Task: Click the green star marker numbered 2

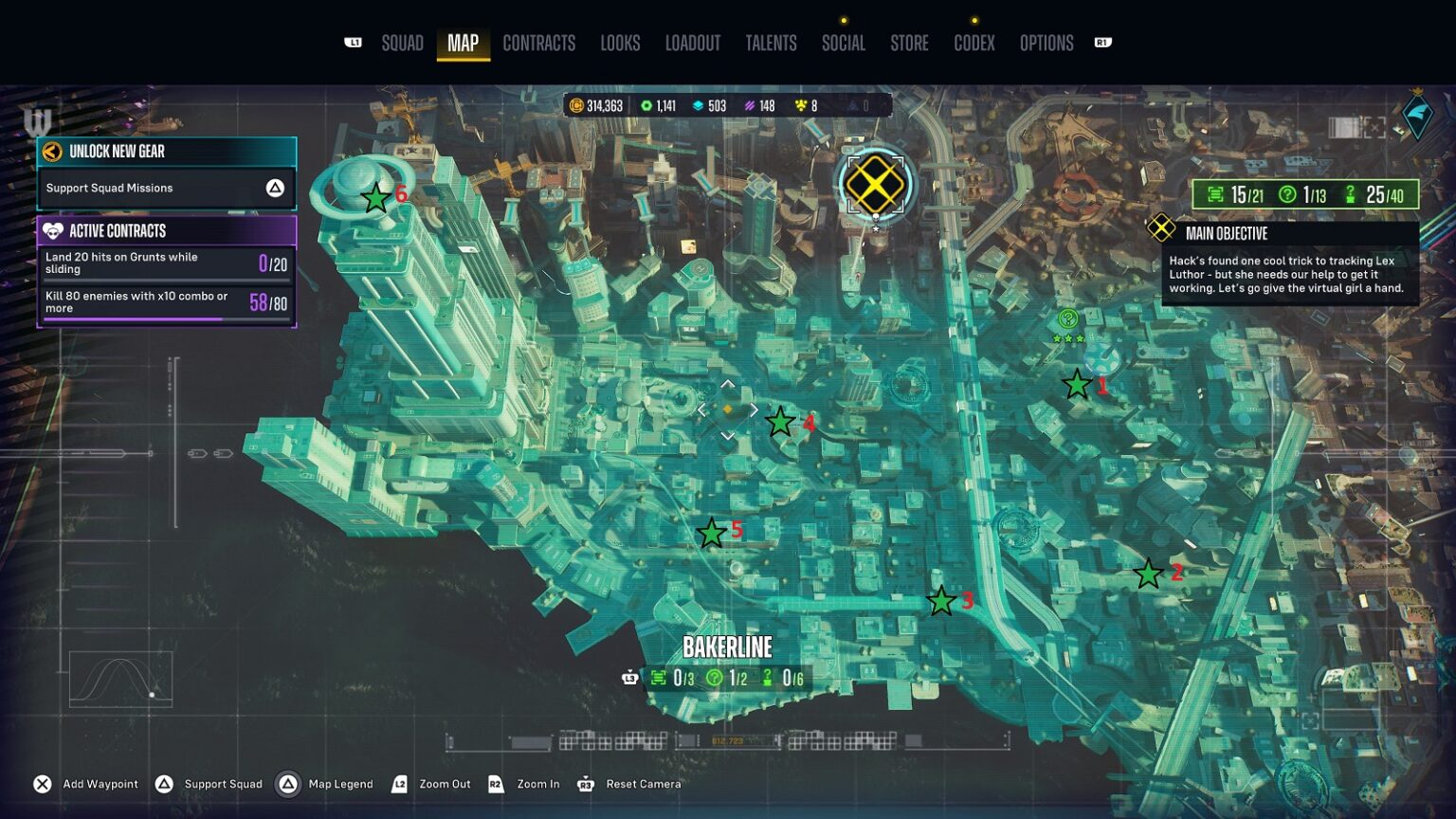Action: point(1148,573)
